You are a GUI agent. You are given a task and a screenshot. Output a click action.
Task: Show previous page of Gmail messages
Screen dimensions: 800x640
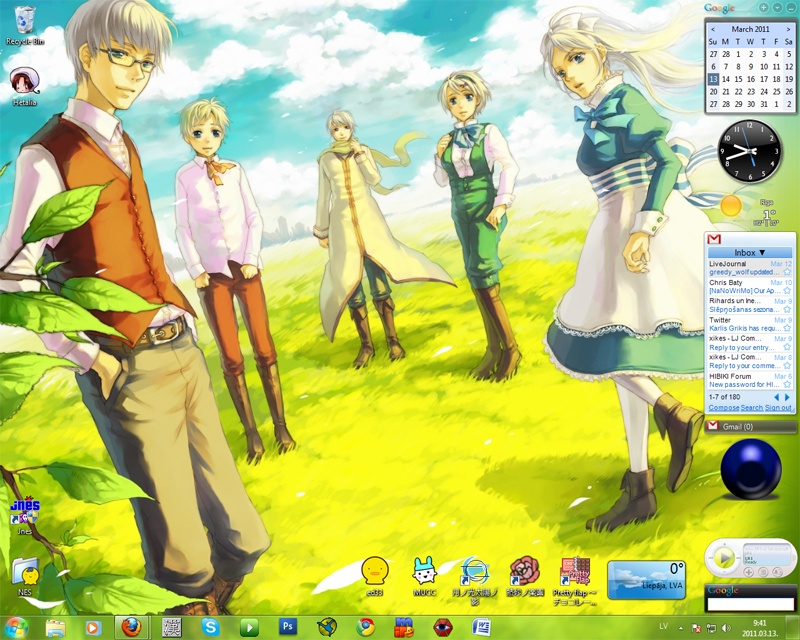pos(777,397)
